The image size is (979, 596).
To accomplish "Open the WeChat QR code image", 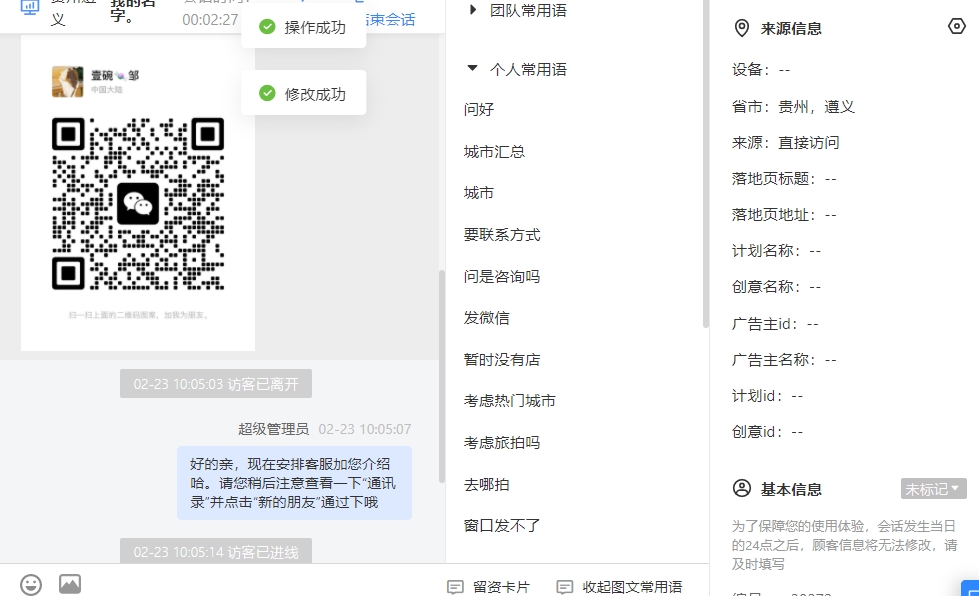I will coord(138,204).
